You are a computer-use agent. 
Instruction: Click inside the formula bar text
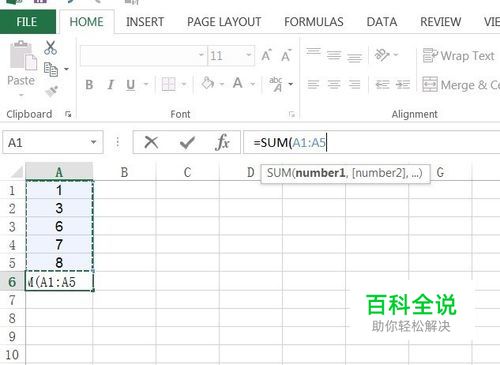click(372, 142)
